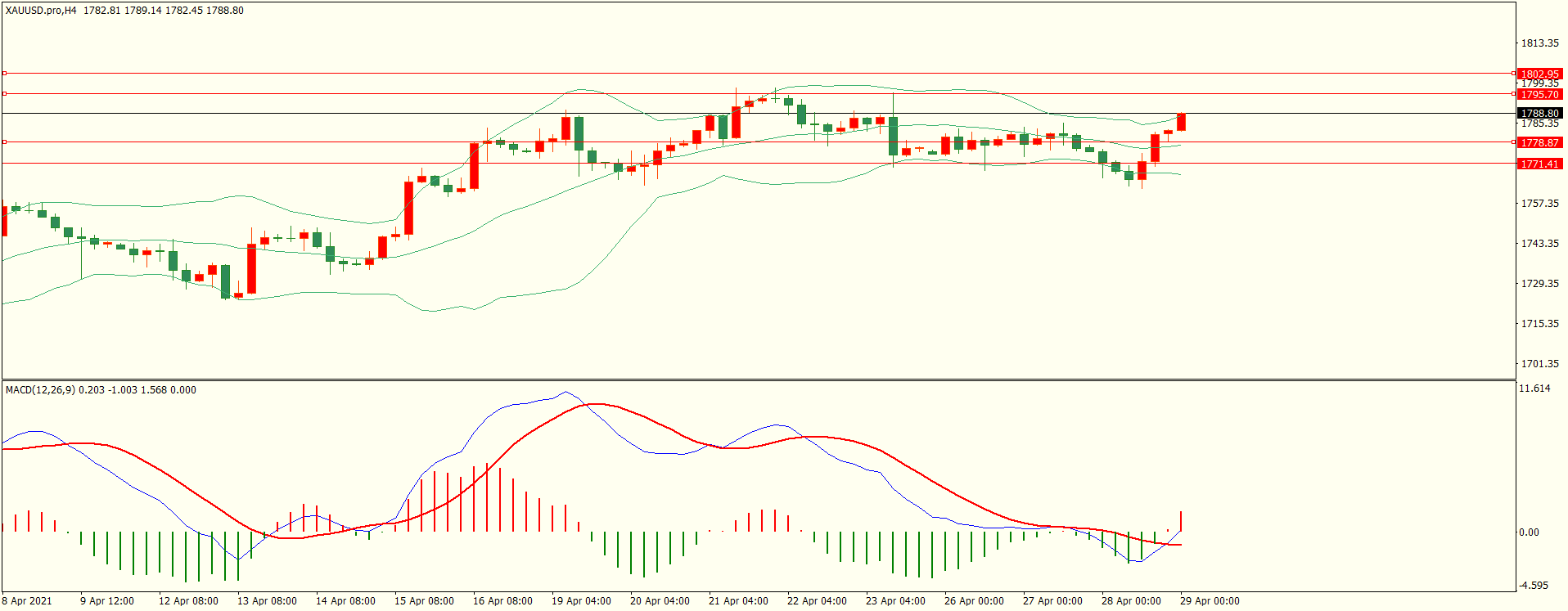Grab left handle of red 1795.70 line
Viewport: 1568px width, 611px height.
pyautogui.click(x=4, y=94)
